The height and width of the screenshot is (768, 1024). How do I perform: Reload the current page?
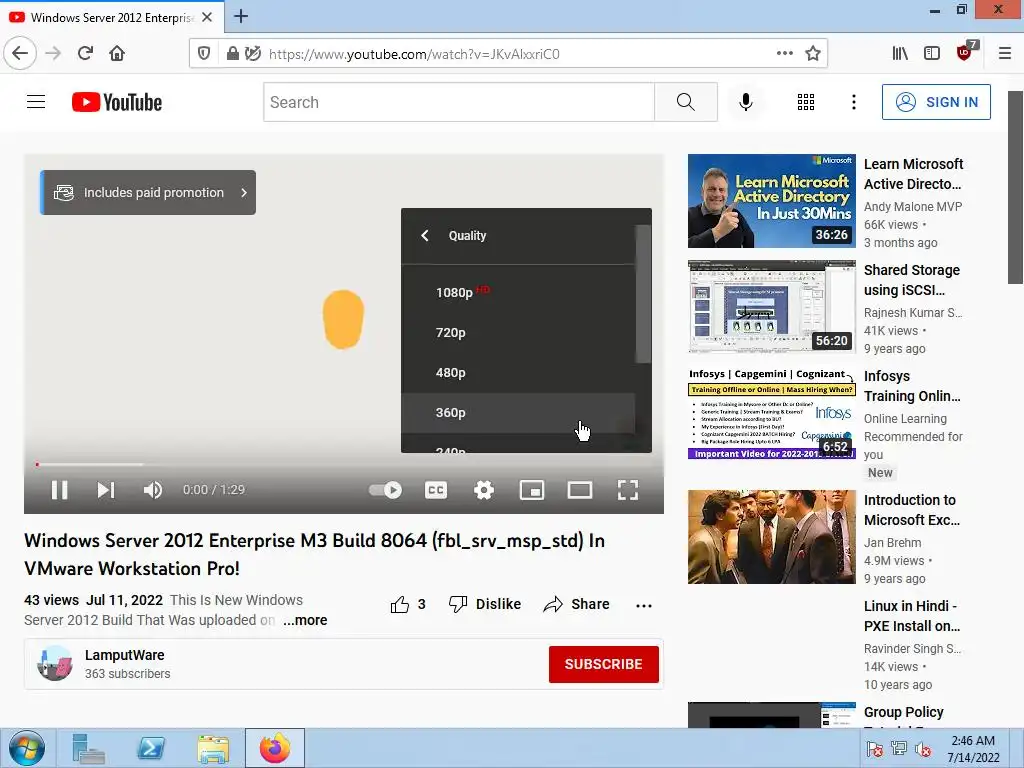[x=85, y=53]
